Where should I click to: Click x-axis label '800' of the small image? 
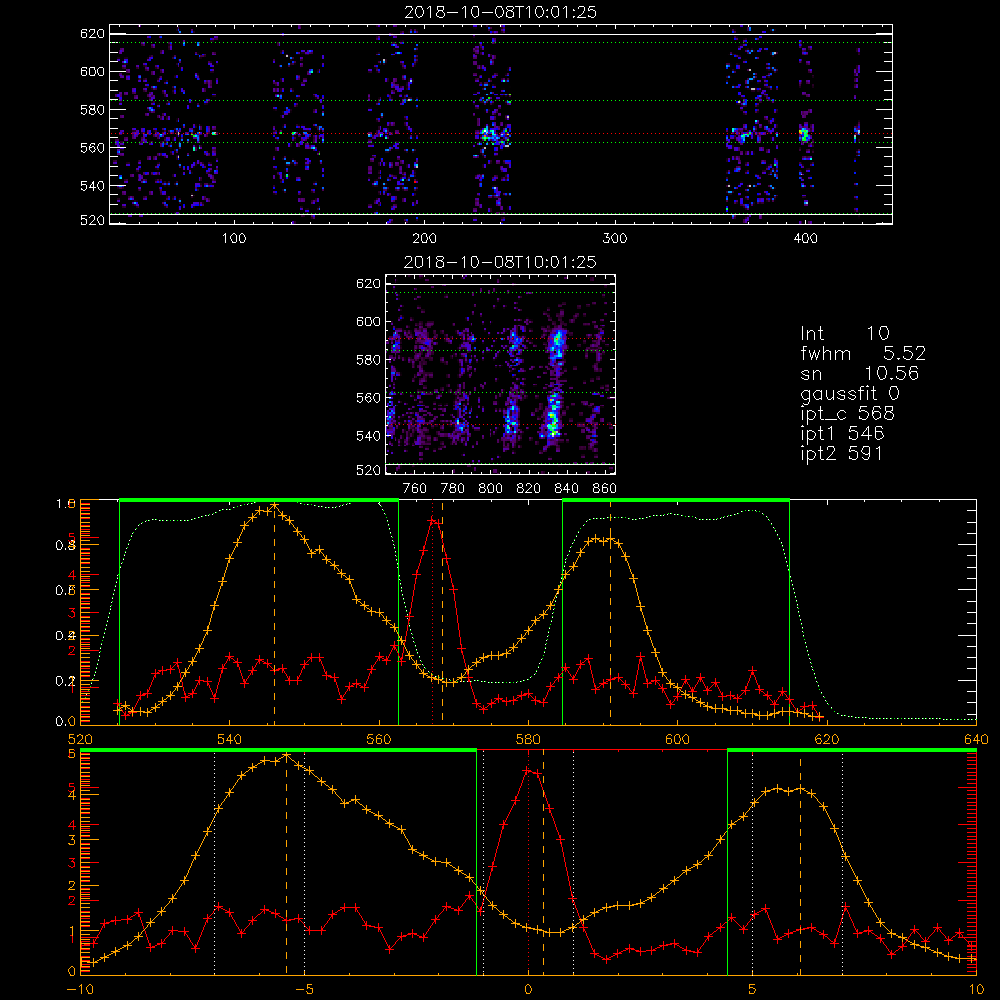coord(491,489)
